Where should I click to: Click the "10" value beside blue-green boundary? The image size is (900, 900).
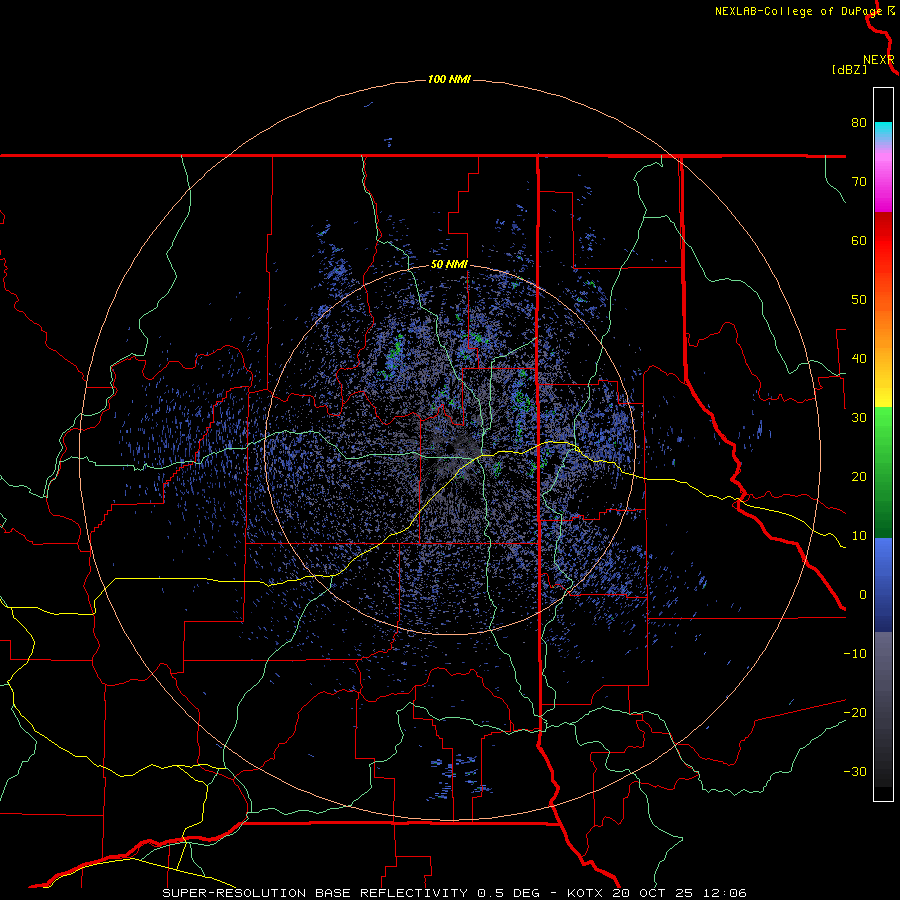point(859,536)
